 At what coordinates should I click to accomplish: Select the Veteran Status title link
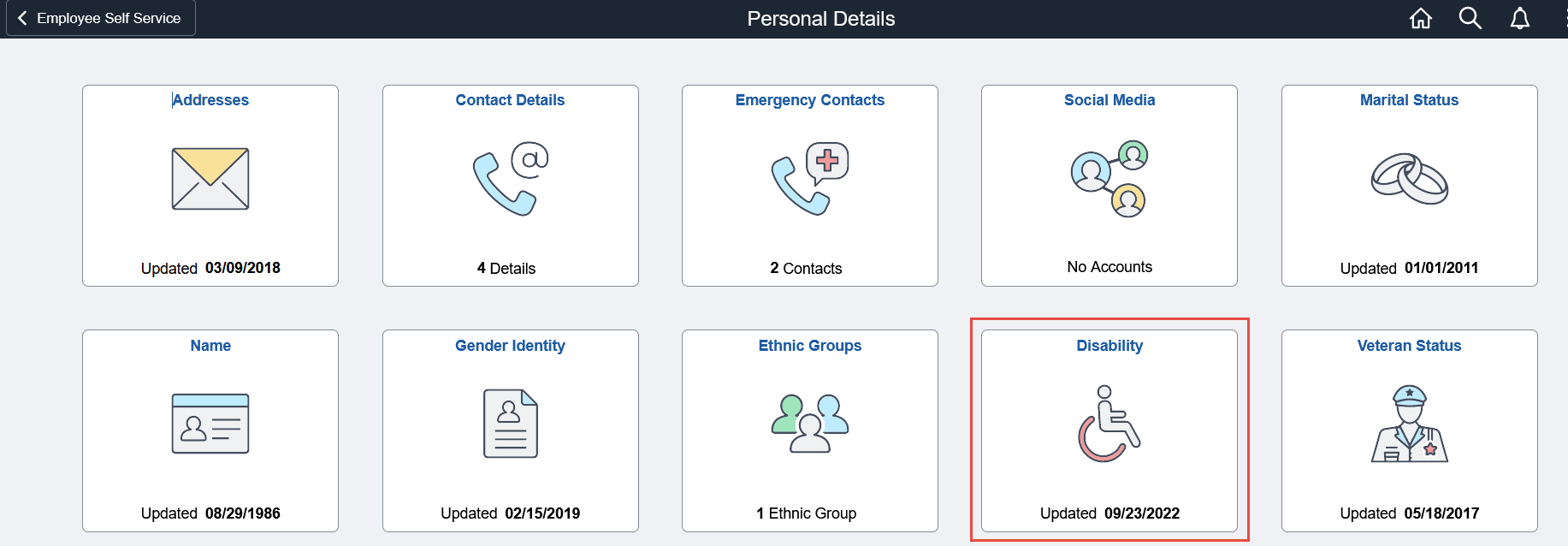1409,346
